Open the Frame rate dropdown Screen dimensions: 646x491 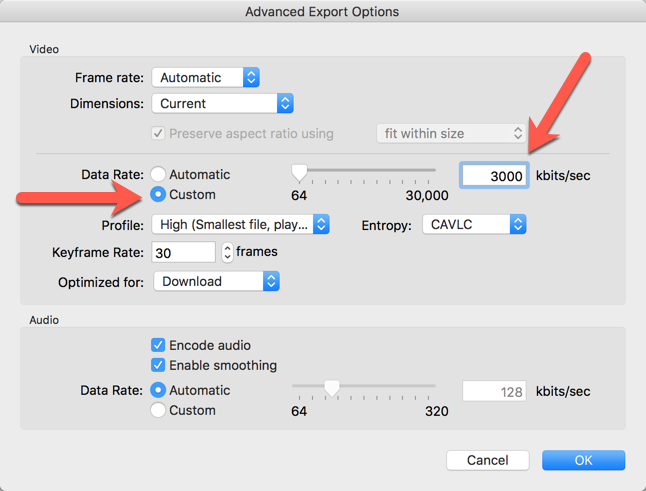pos(205,77)
